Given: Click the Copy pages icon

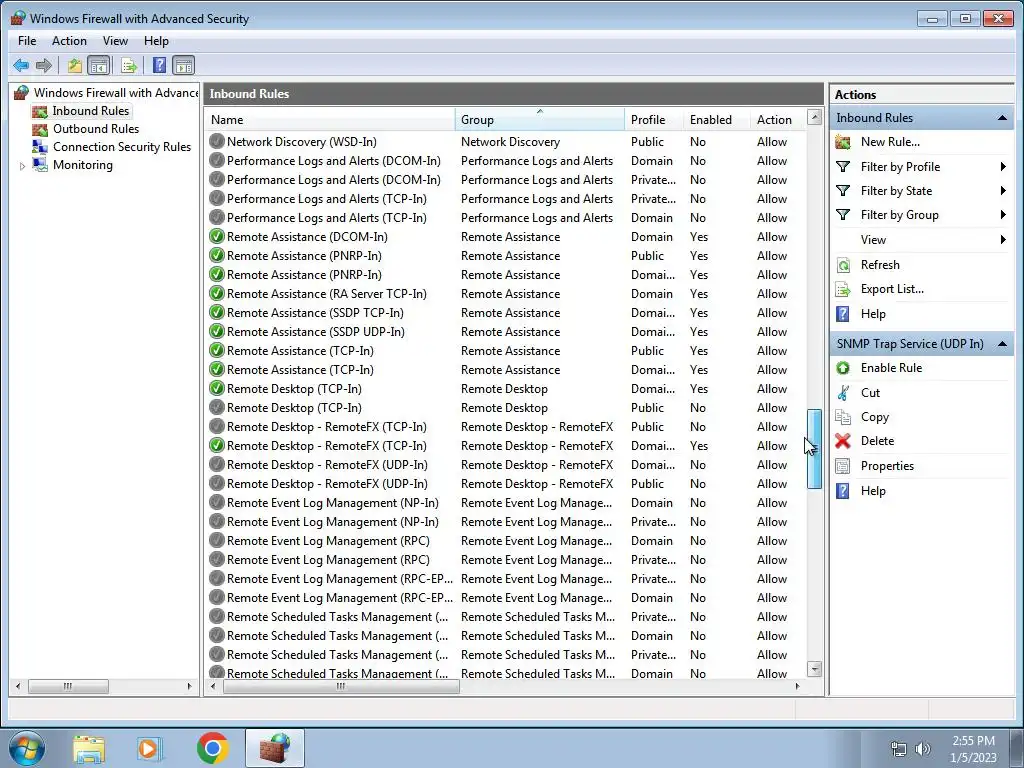Looking at the screenshot, I should 843,417.
